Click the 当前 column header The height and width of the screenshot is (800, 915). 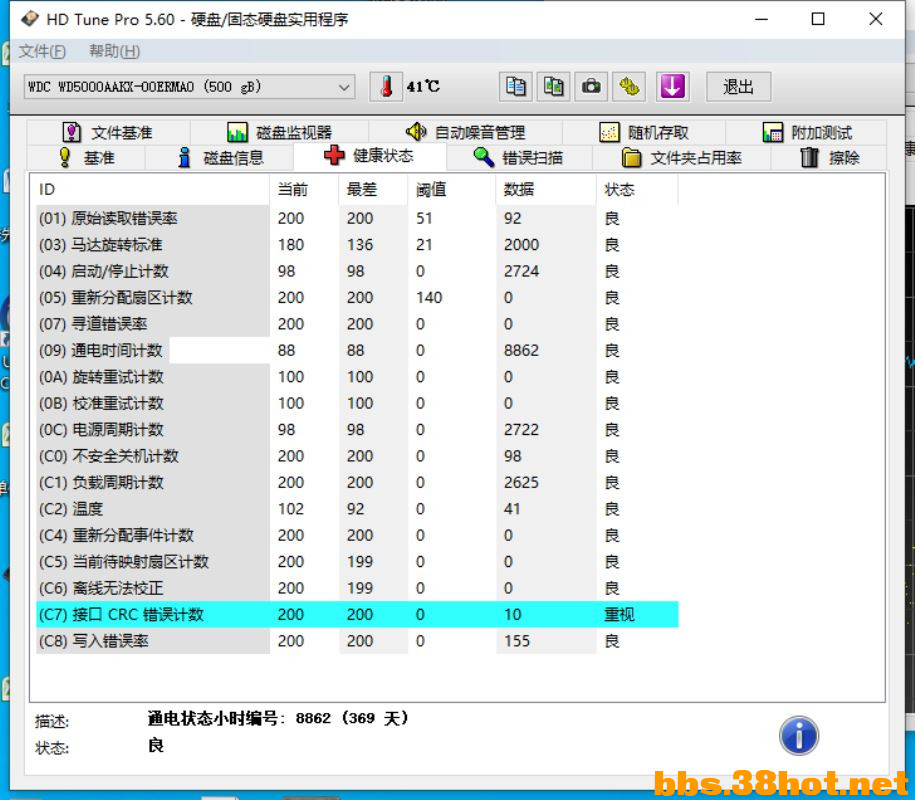point(304,190)
